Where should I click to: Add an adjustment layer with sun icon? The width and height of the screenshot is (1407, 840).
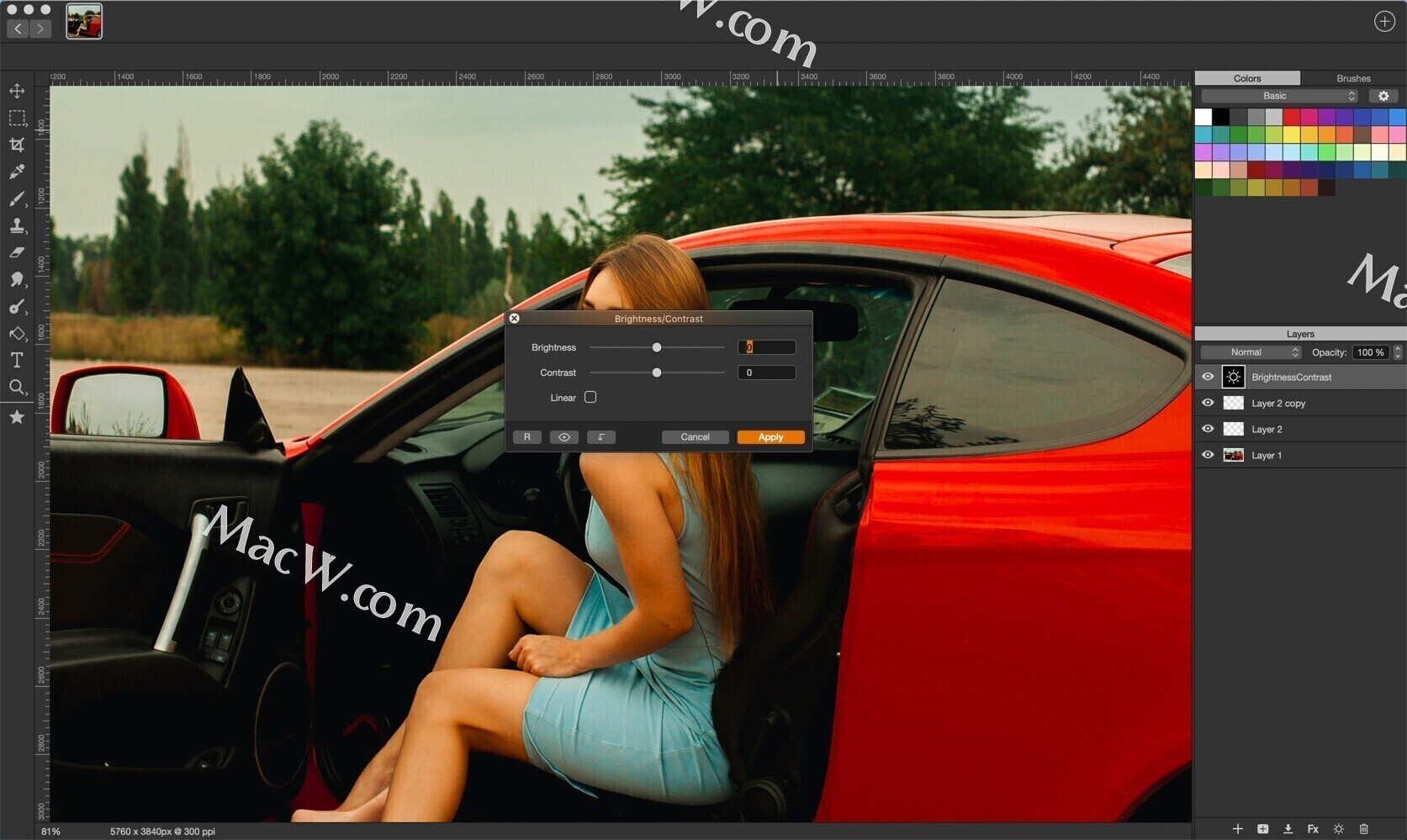(x=1339, y=829)
